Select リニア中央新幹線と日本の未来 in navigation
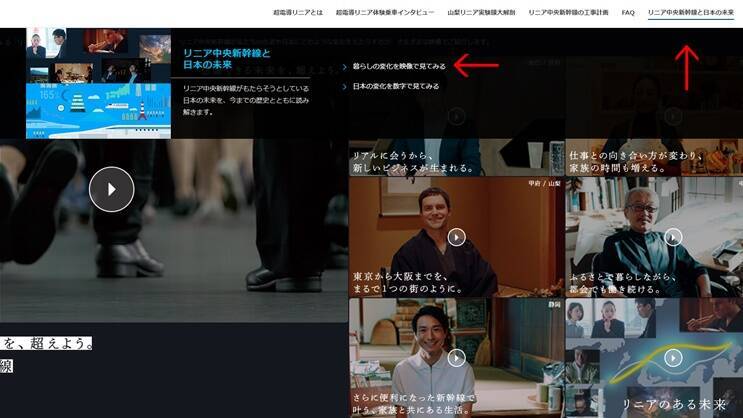 (x=690, y=12)
